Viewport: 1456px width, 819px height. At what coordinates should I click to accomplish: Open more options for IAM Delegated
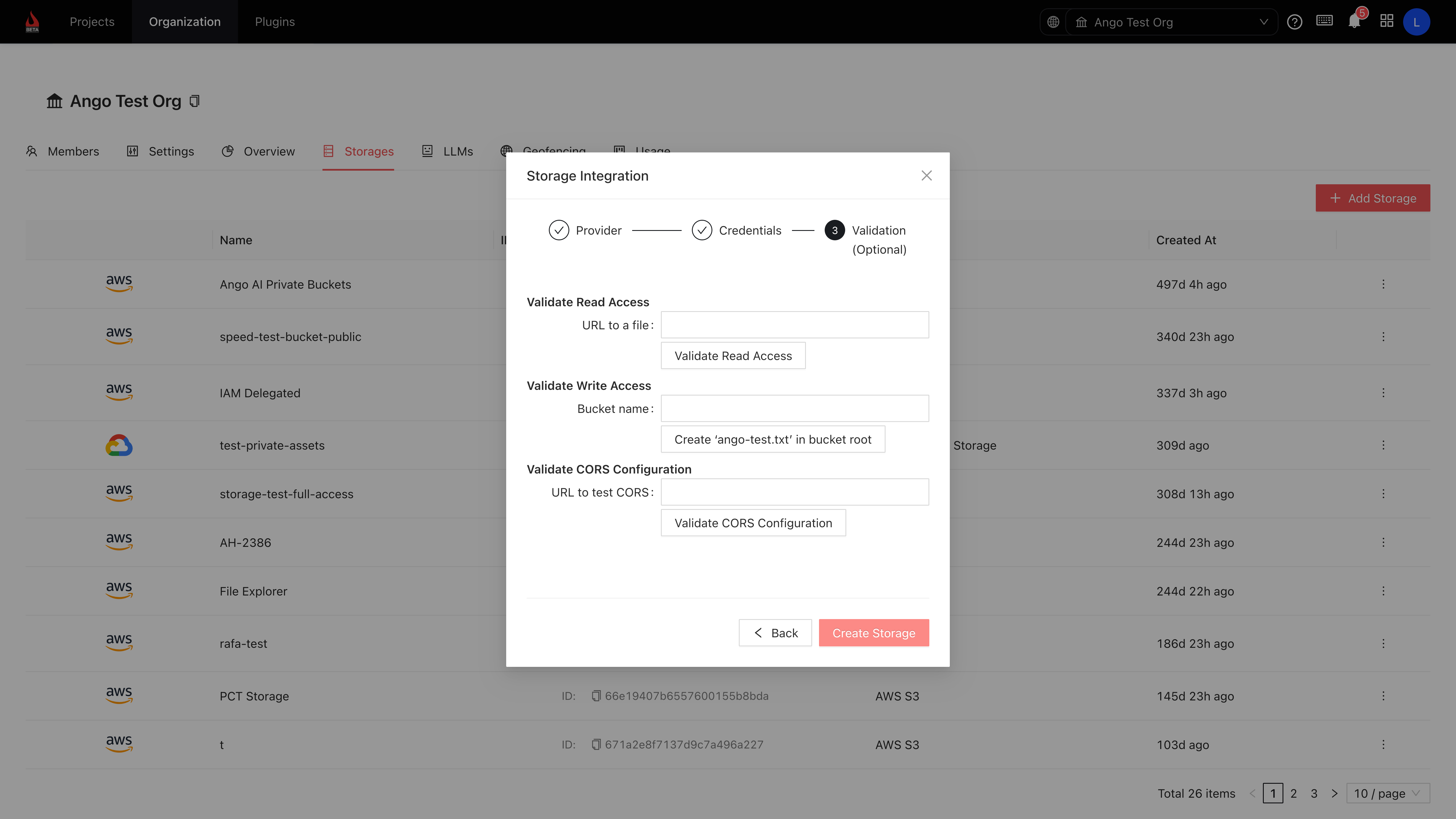[x=1383, y=393]
